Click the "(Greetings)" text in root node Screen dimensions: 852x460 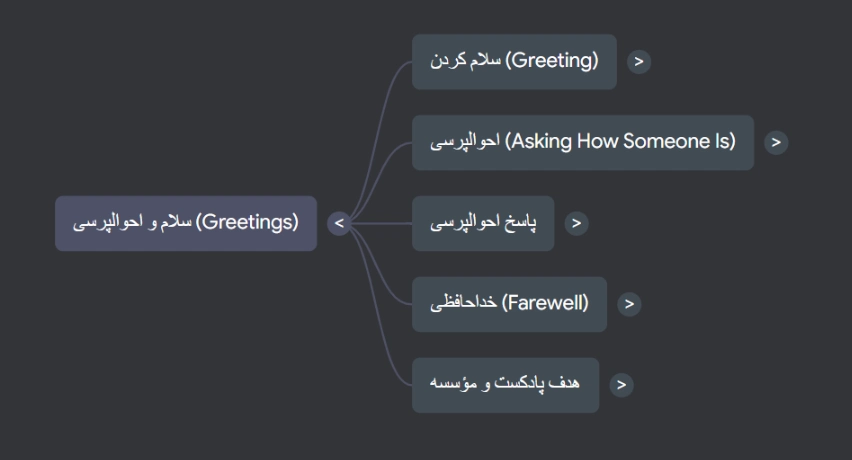click(247, 222)
